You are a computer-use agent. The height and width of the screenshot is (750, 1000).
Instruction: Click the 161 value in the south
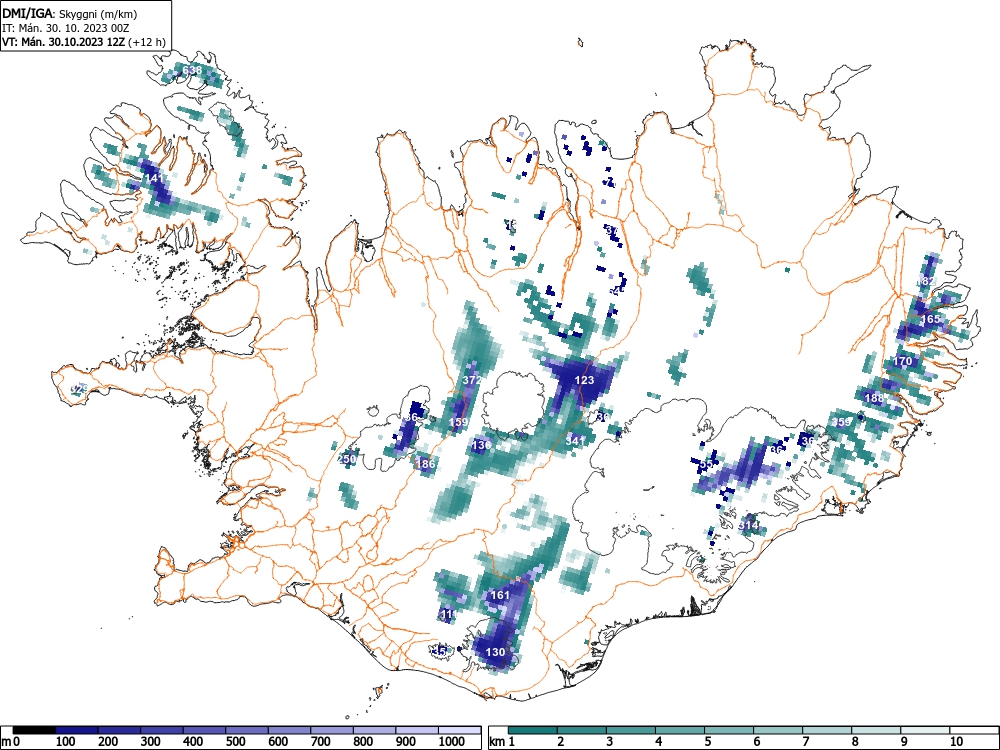click(500, 594)
